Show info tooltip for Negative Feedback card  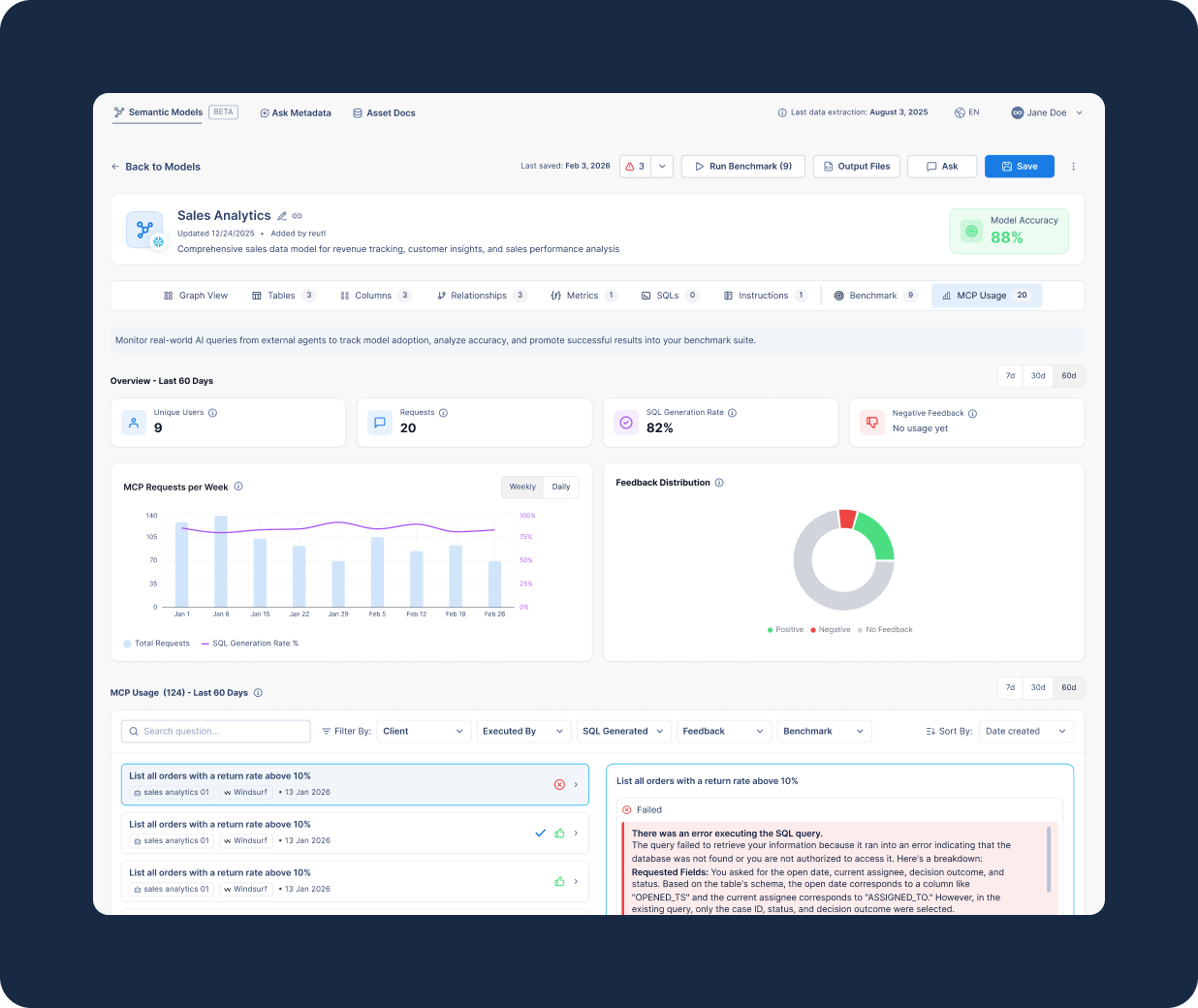point(972,414)
